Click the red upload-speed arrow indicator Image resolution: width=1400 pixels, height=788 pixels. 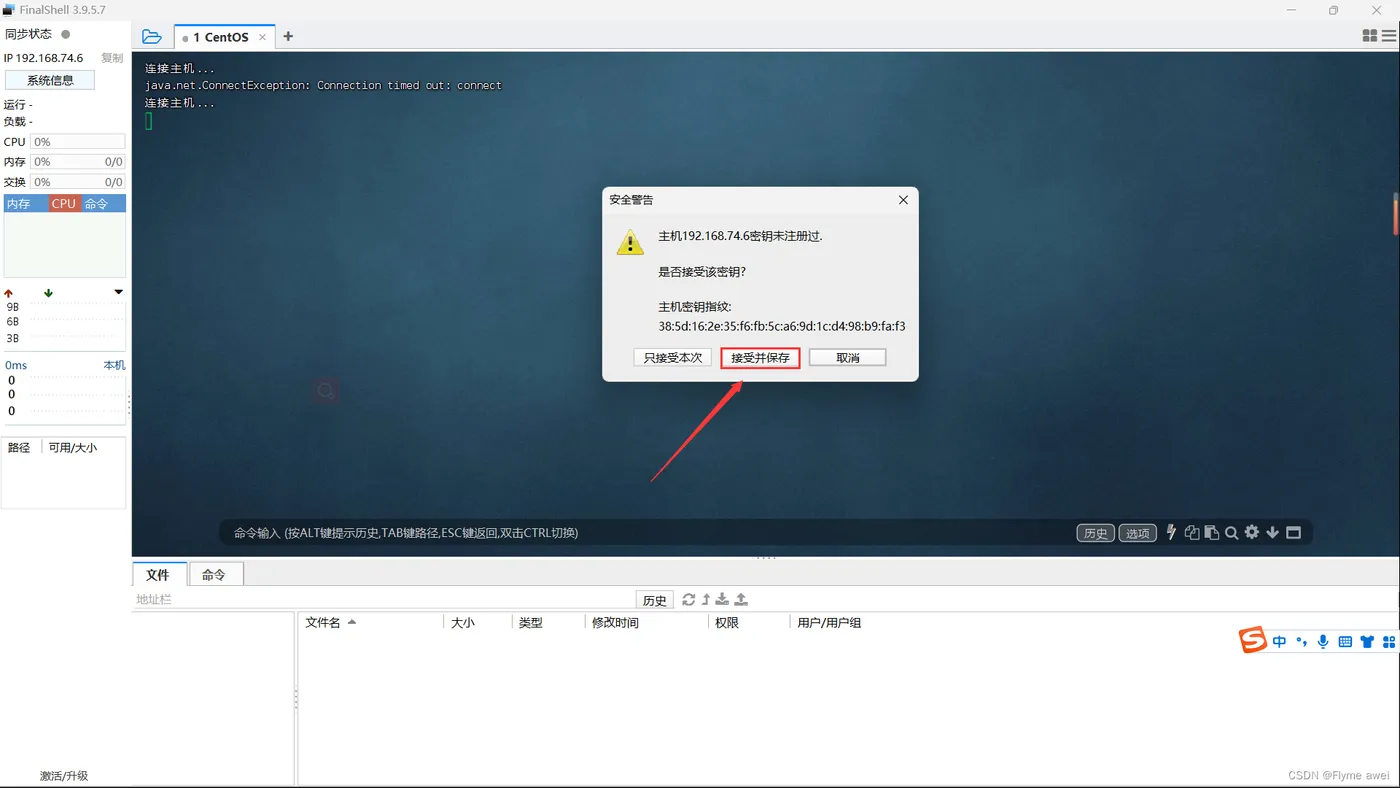(9, 293)
